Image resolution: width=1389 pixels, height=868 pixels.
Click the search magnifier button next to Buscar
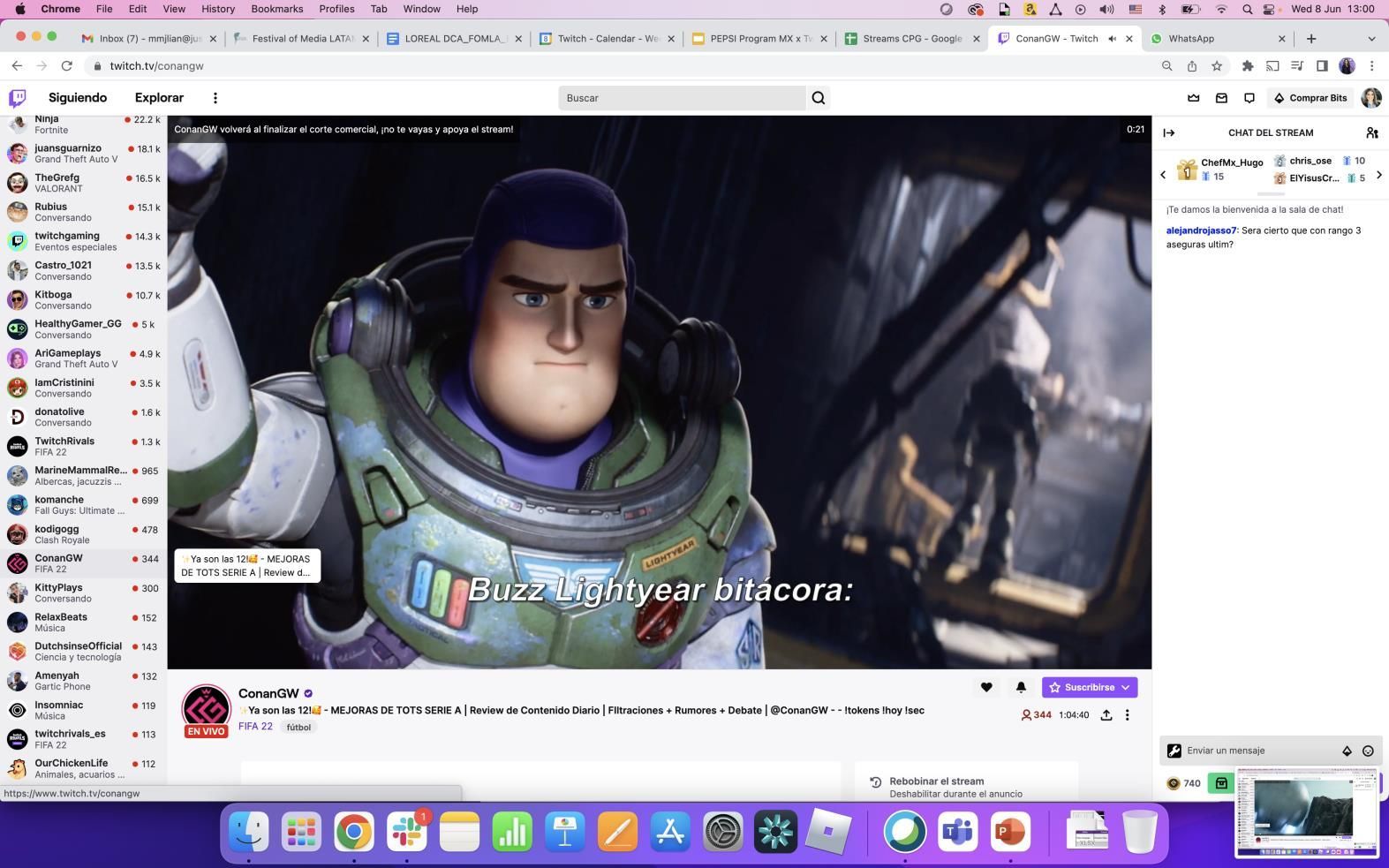click(819, 98)
